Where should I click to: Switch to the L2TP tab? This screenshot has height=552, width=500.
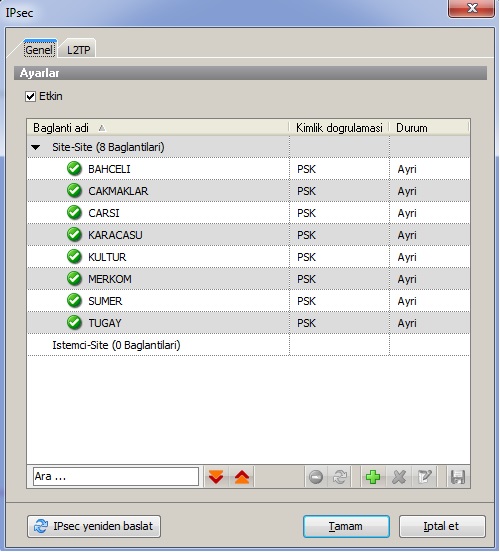[78, 50]
